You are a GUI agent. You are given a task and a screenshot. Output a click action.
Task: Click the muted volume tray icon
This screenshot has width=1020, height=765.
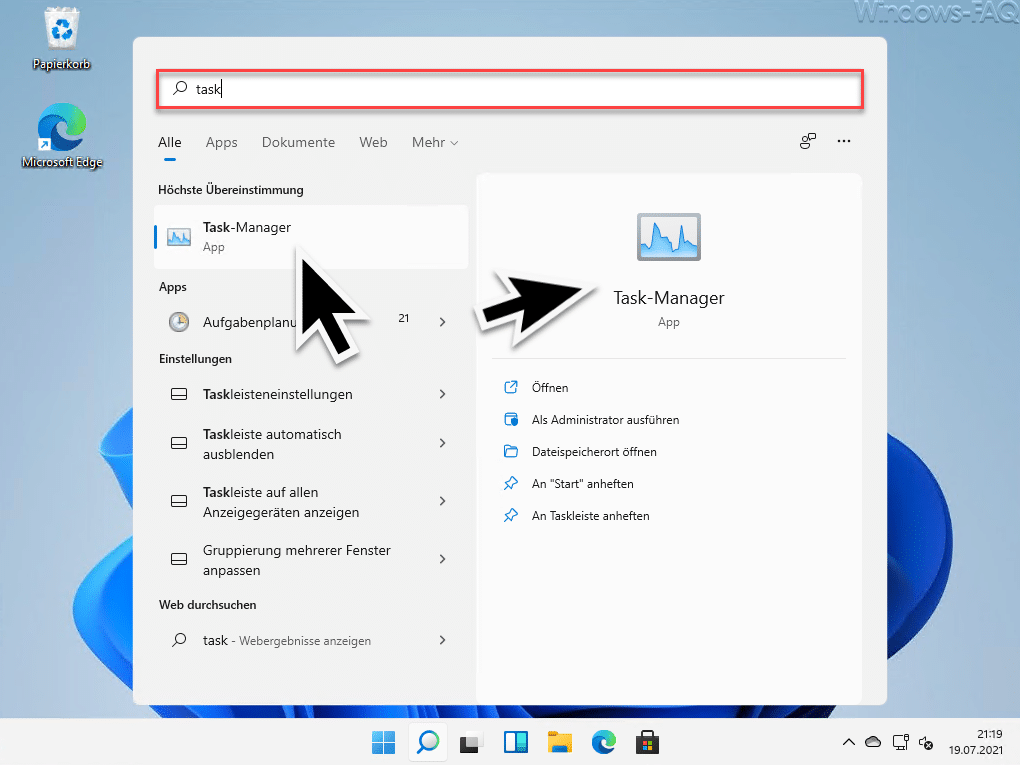[x=926, y=742]
